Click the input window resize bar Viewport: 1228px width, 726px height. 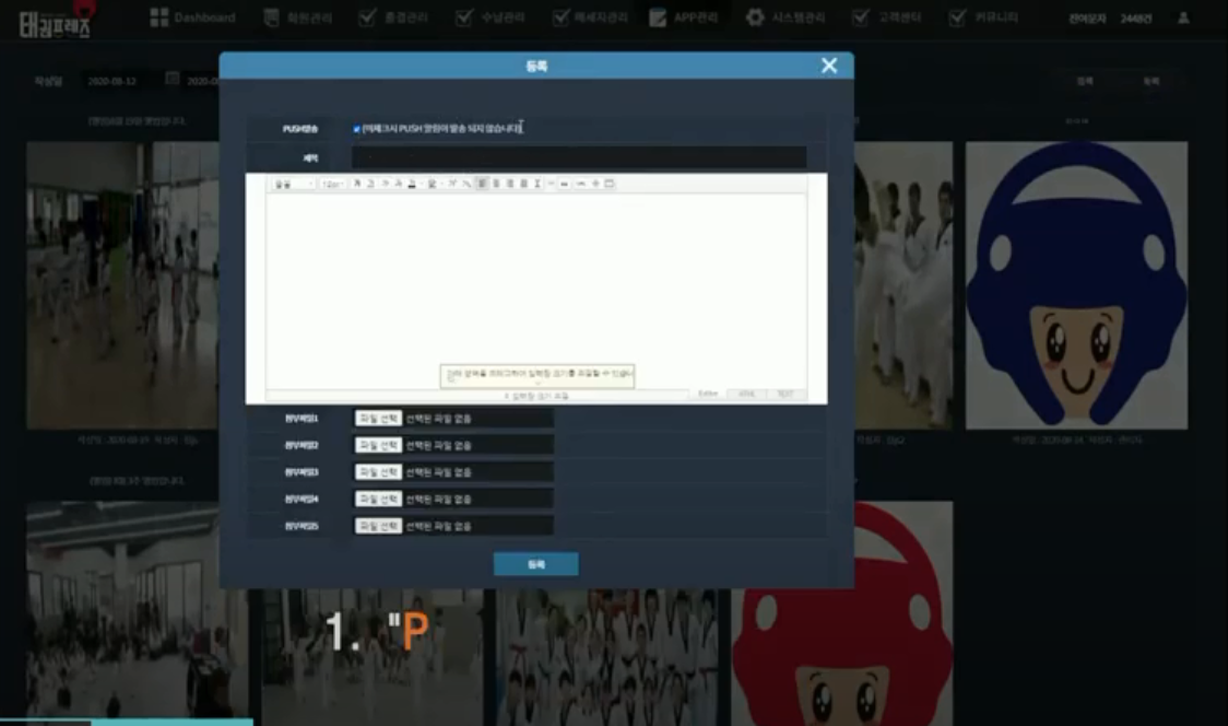[536, 396]
